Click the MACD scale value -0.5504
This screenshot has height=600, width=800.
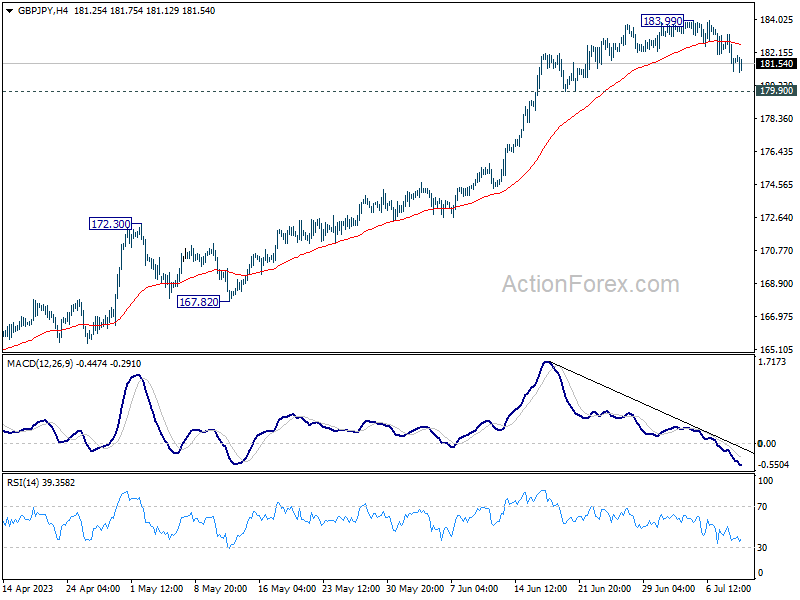tap(773, 465)
